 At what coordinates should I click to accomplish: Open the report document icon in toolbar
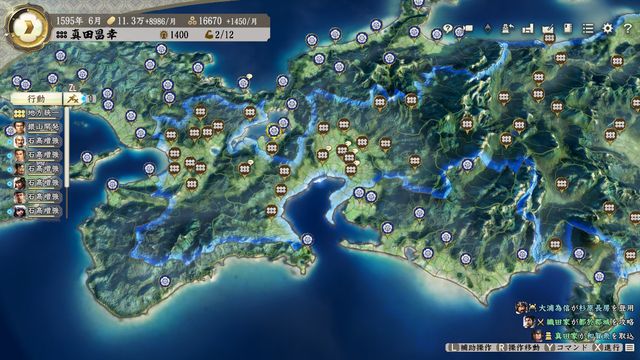coord(568,28)
